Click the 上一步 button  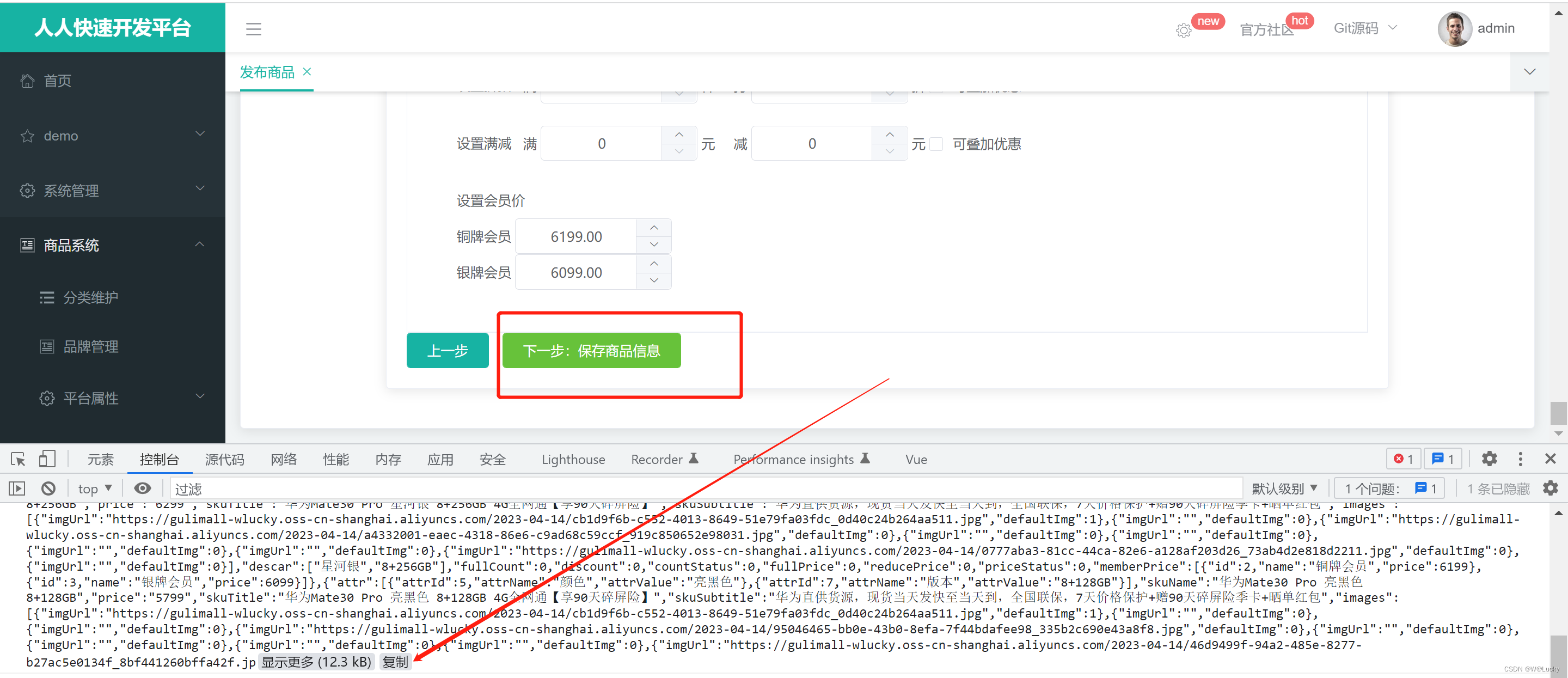tap(448, 351)
